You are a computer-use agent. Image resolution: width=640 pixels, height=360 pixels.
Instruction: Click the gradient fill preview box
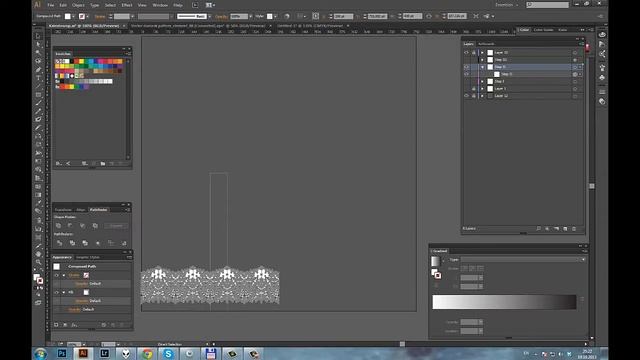(435, 261)
